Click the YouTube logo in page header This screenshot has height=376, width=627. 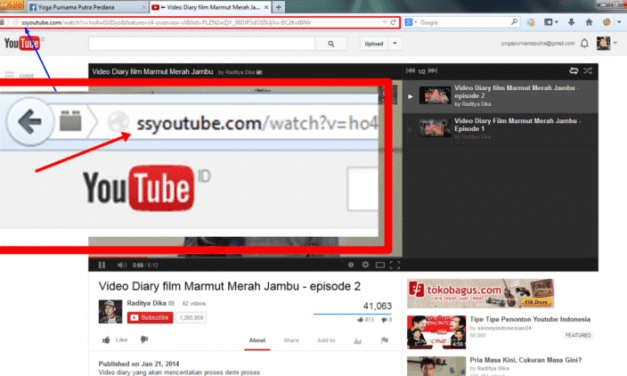tap(22, 43)
